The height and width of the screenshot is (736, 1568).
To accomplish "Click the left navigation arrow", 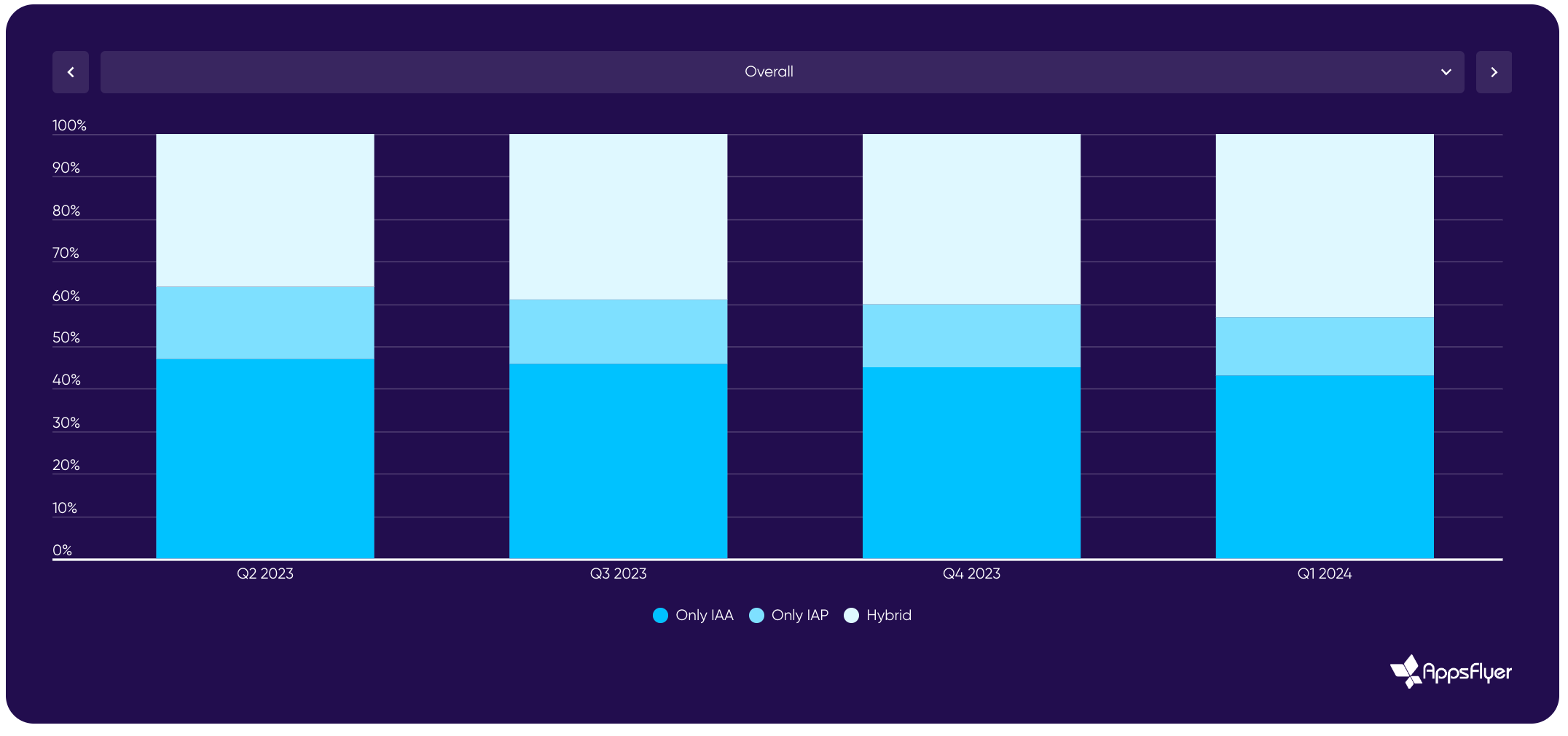I will pos(70,71).
